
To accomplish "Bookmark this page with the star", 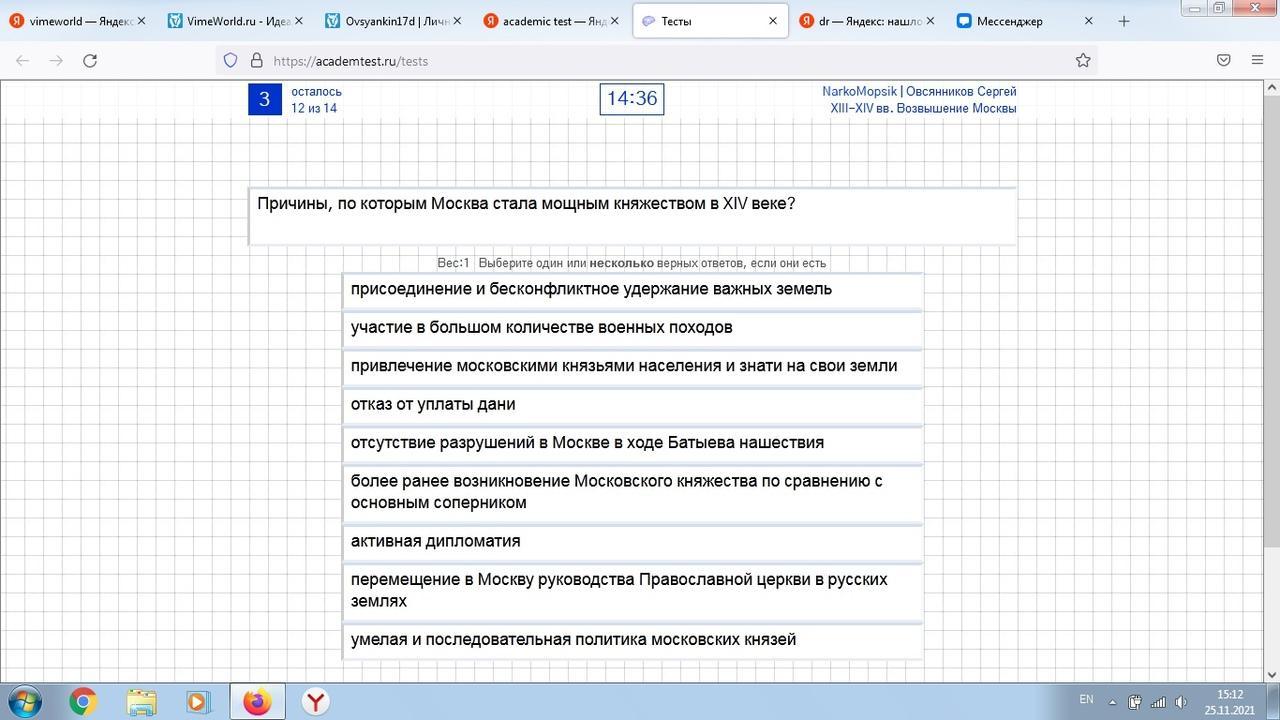I will coord(1083,60).
